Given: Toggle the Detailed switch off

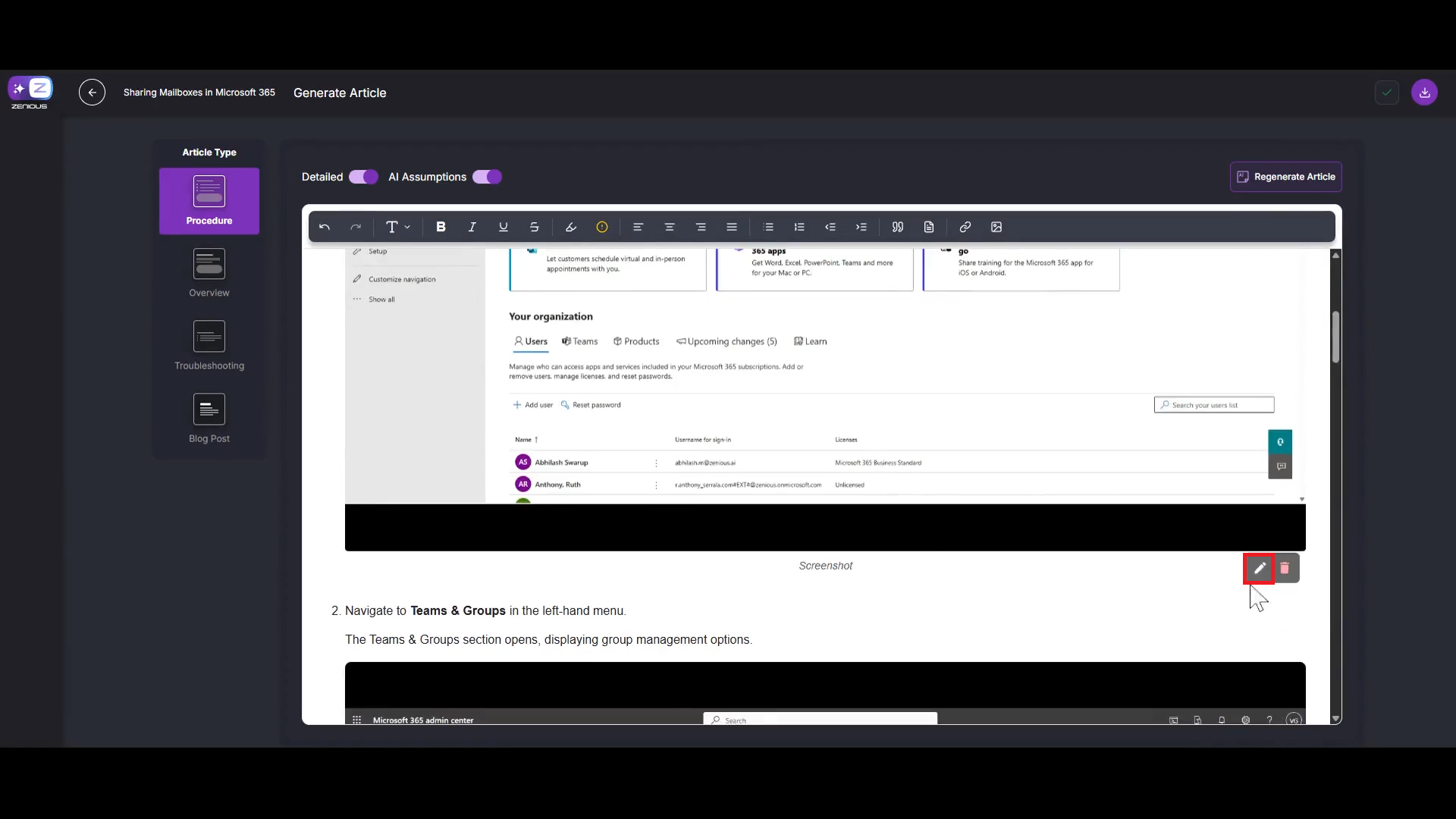Looking at the screenshot, I should click(363, 177).
